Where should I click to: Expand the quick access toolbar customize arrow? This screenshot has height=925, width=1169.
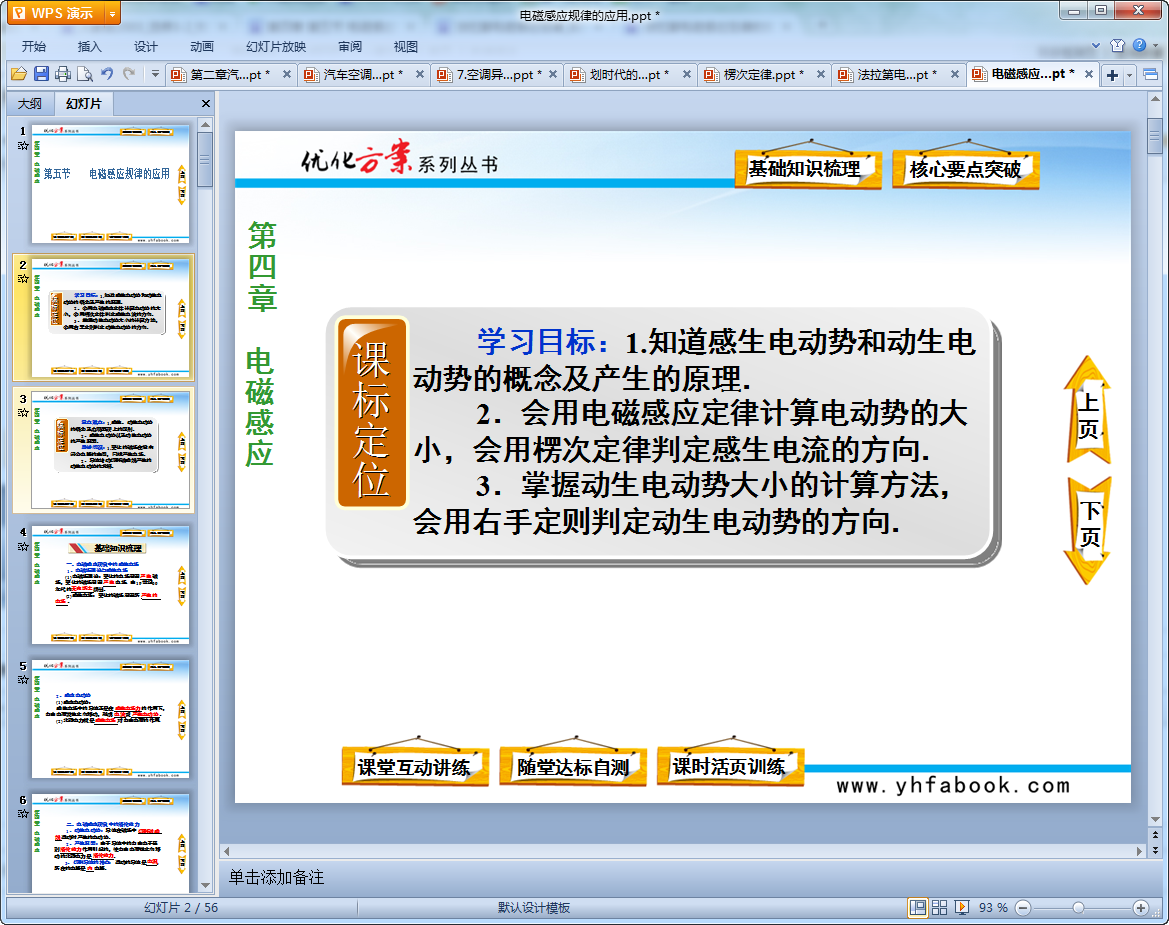pos(155,74)
